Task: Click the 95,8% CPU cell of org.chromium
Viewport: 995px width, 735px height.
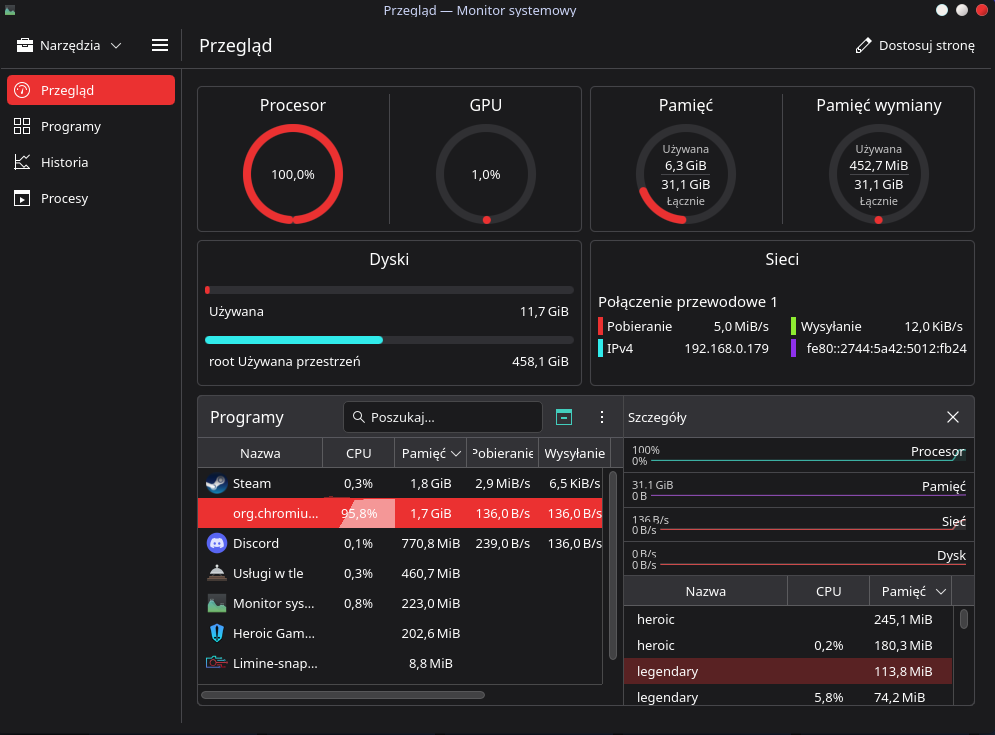Action: (x=359, y=513)
